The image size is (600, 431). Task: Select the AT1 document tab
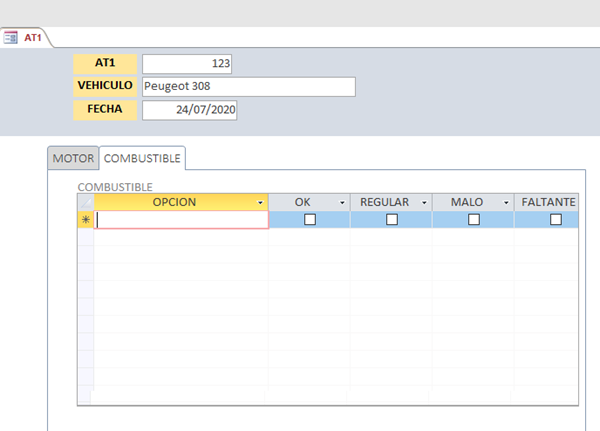pos(25,38)
